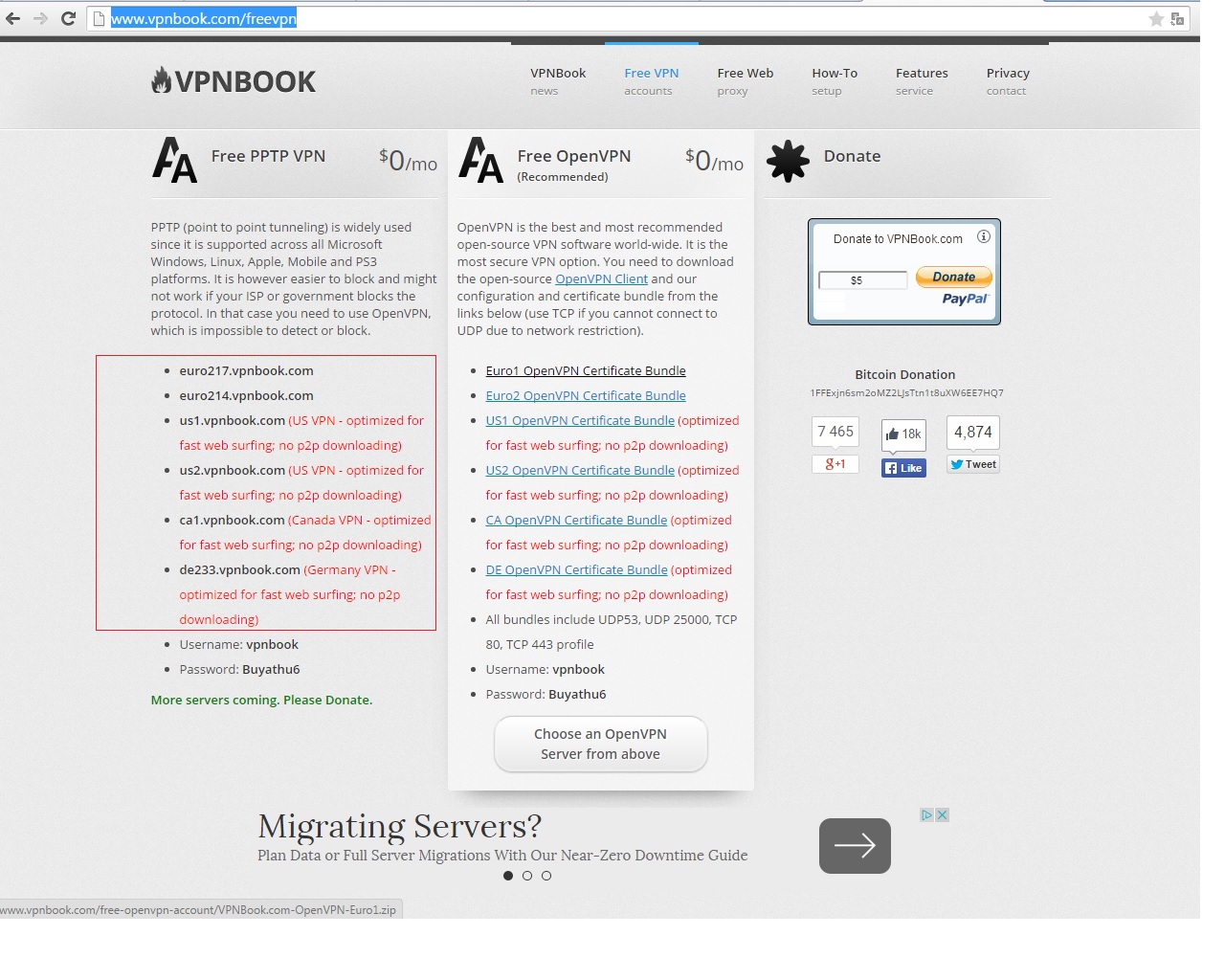Click de233.vpnbook.com server entry
The width and height of the screenshot is (1225, 980).
tap(239, 570)
